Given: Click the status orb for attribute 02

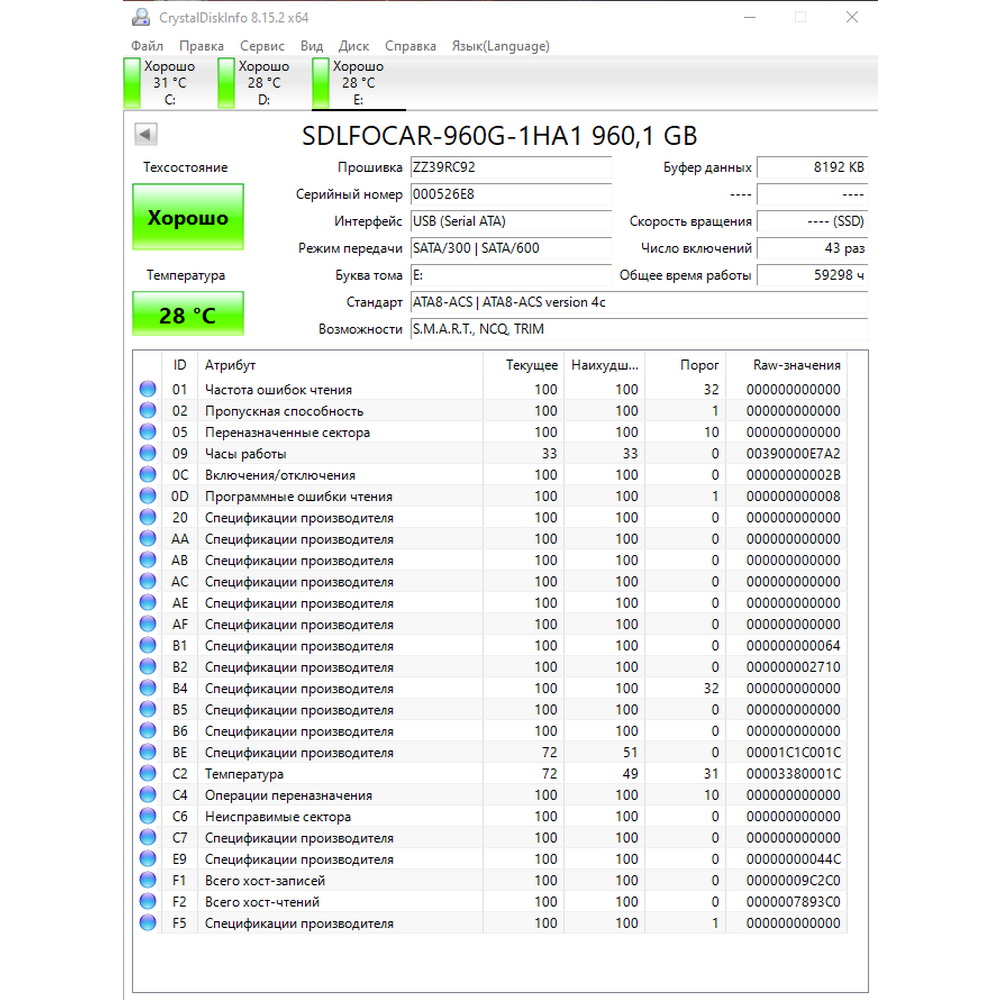Looking at the screenshot, I should pyautogui.click(x=147, y=411).
